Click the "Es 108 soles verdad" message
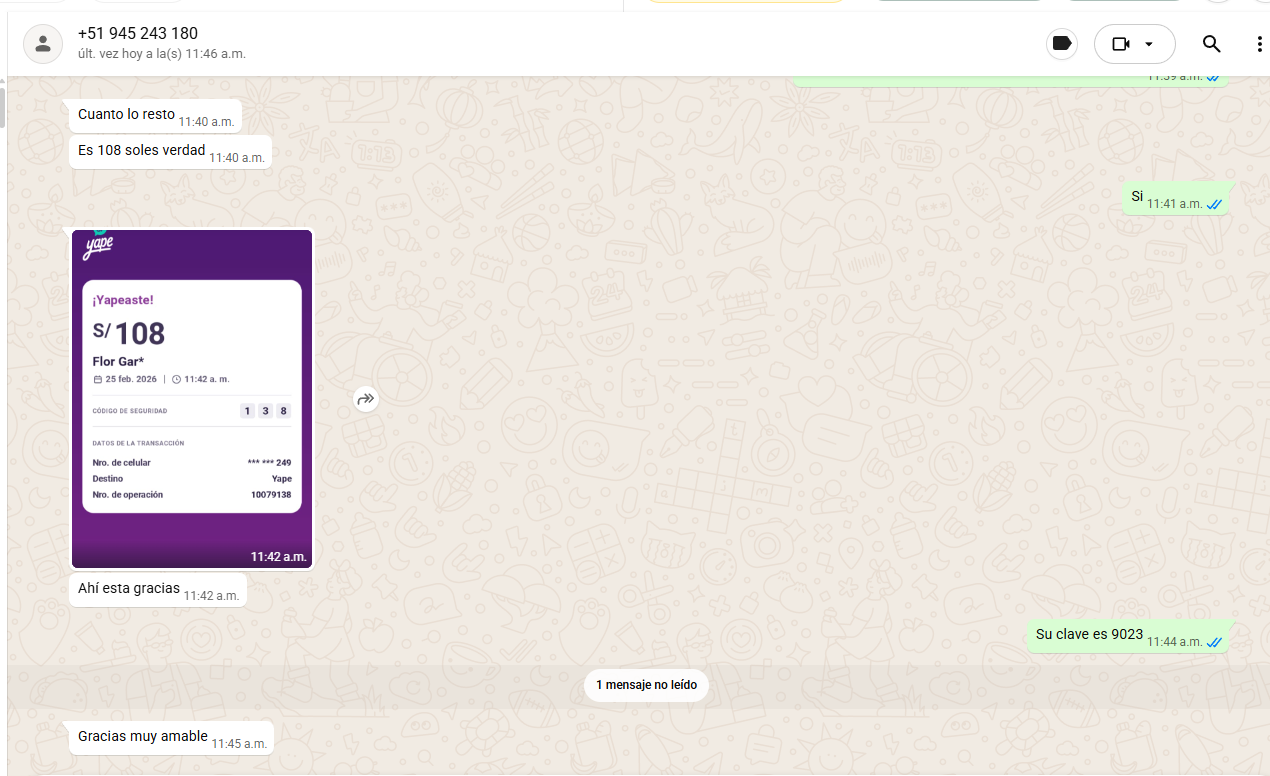 [142, 151]
